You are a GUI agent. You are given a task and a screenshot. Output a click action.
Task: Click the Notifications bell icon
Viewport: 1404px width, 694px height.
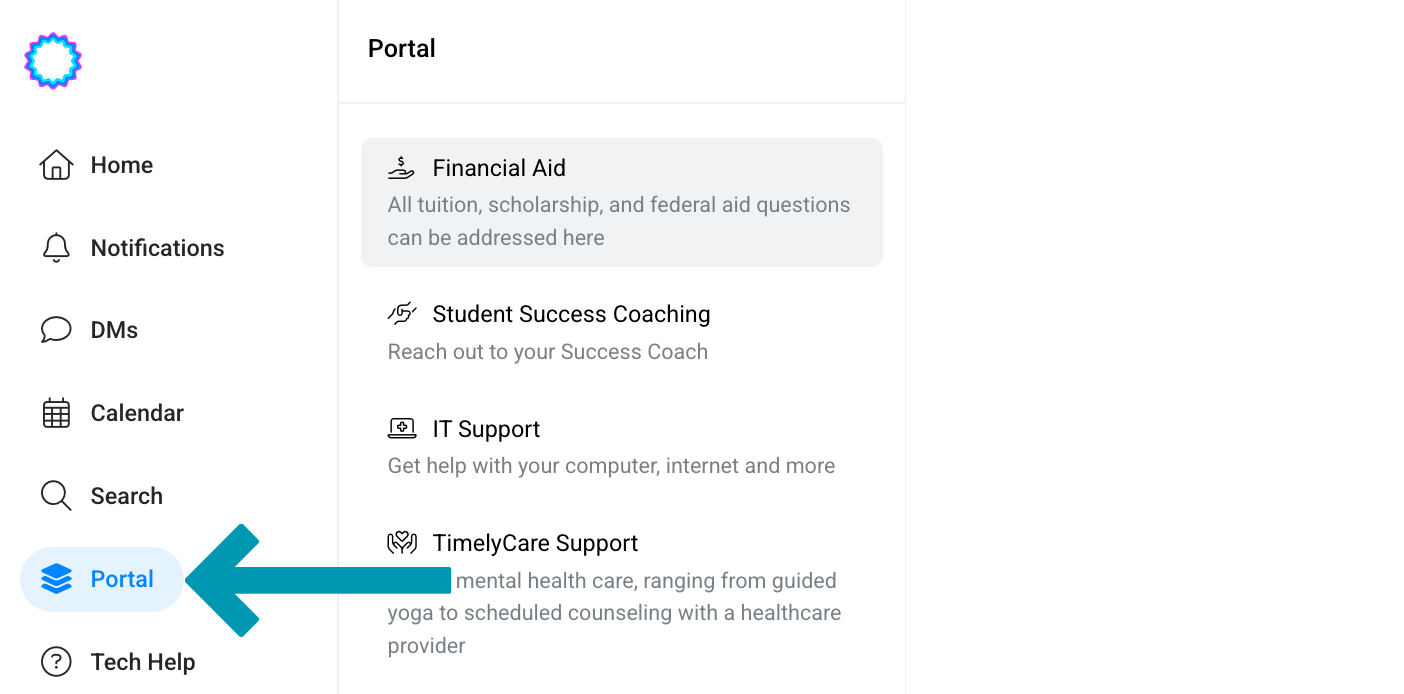[x=56, y=248]
